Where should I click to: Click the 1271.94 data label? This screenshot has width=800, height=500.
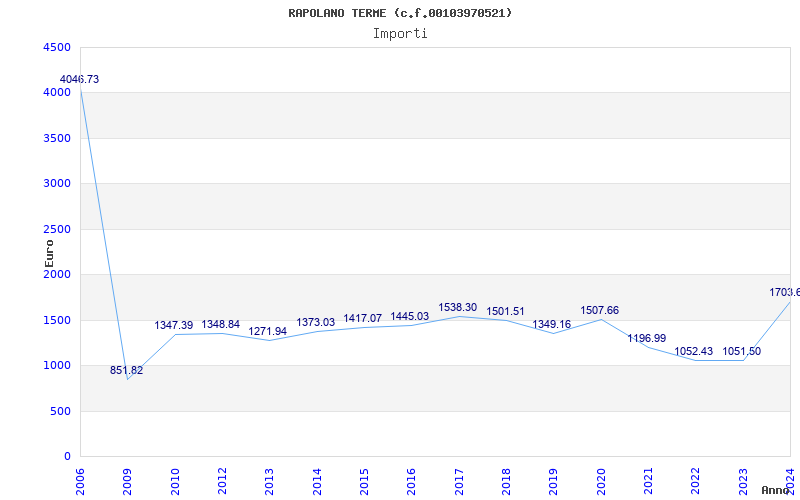click(x=268, y=331)
